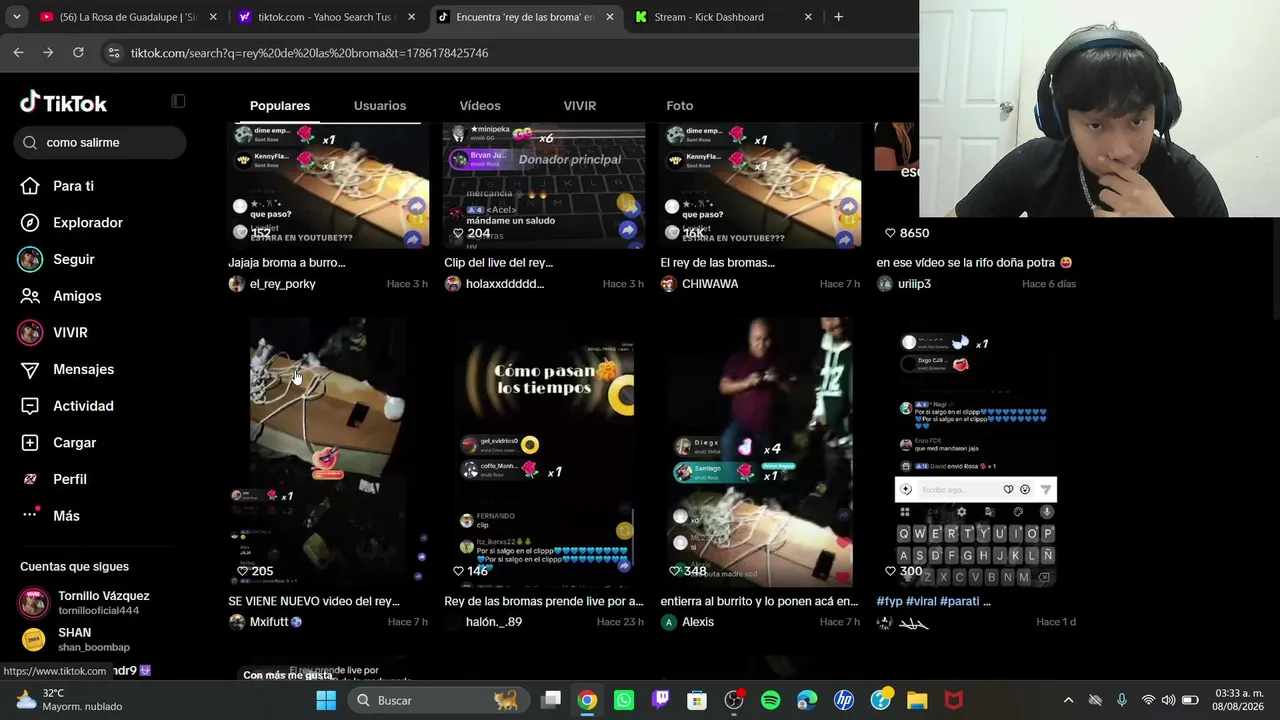
Task: Switch to the Populares tab
Action: 280,106
